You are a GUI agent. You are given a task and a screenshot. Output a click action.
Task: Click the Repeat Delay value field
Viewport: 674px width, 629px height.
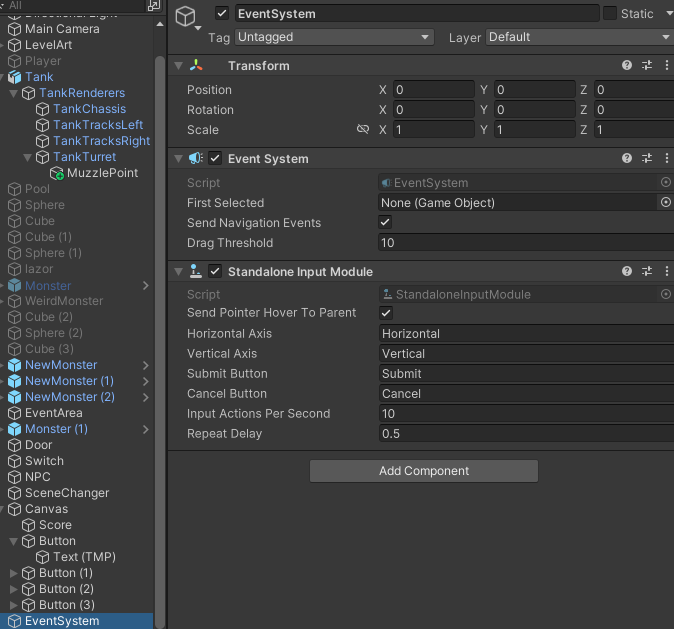pos(526,433)
